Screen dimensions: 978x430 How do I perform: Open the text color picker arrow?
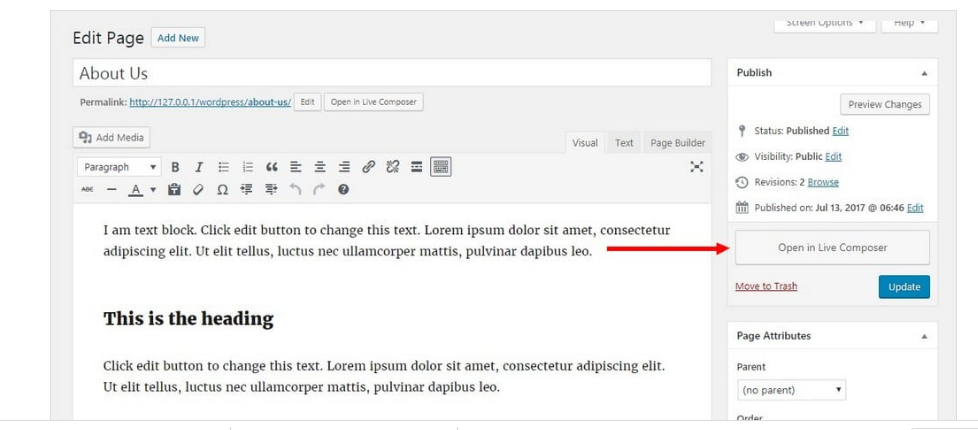153,189
